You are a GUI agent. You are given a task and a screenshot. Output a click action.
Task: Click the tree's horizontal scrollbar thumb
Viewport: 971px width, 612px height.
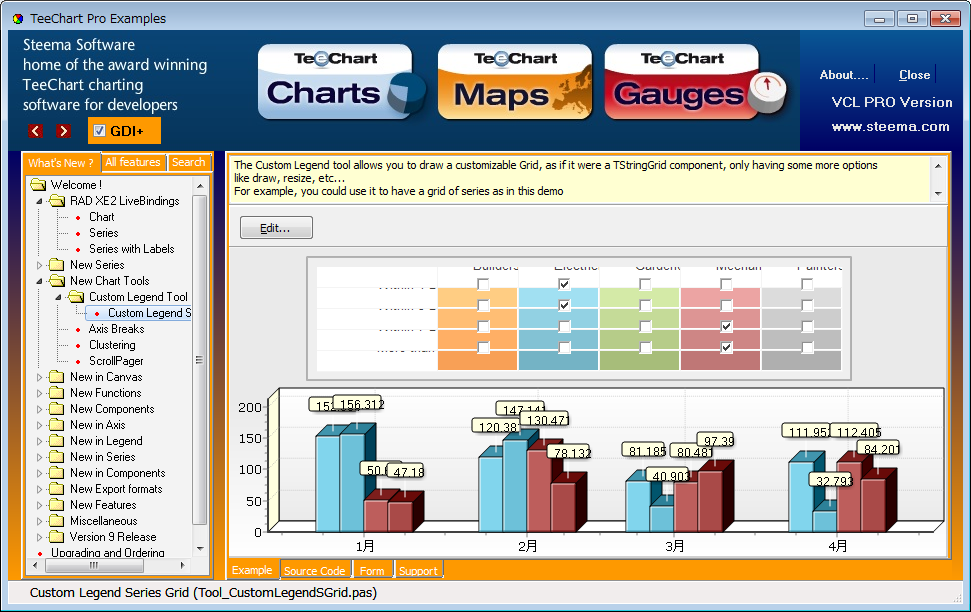point(94,566)
